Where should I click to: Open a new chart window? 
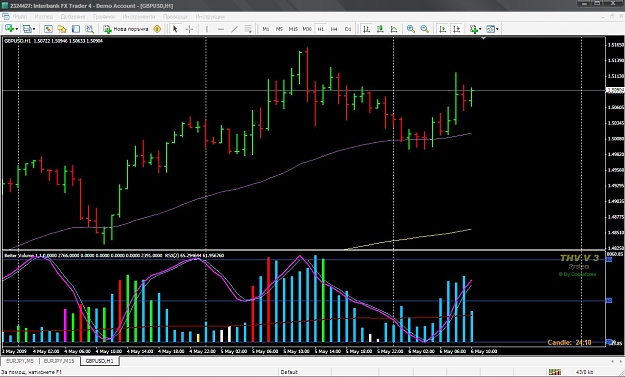click(9, 29)
